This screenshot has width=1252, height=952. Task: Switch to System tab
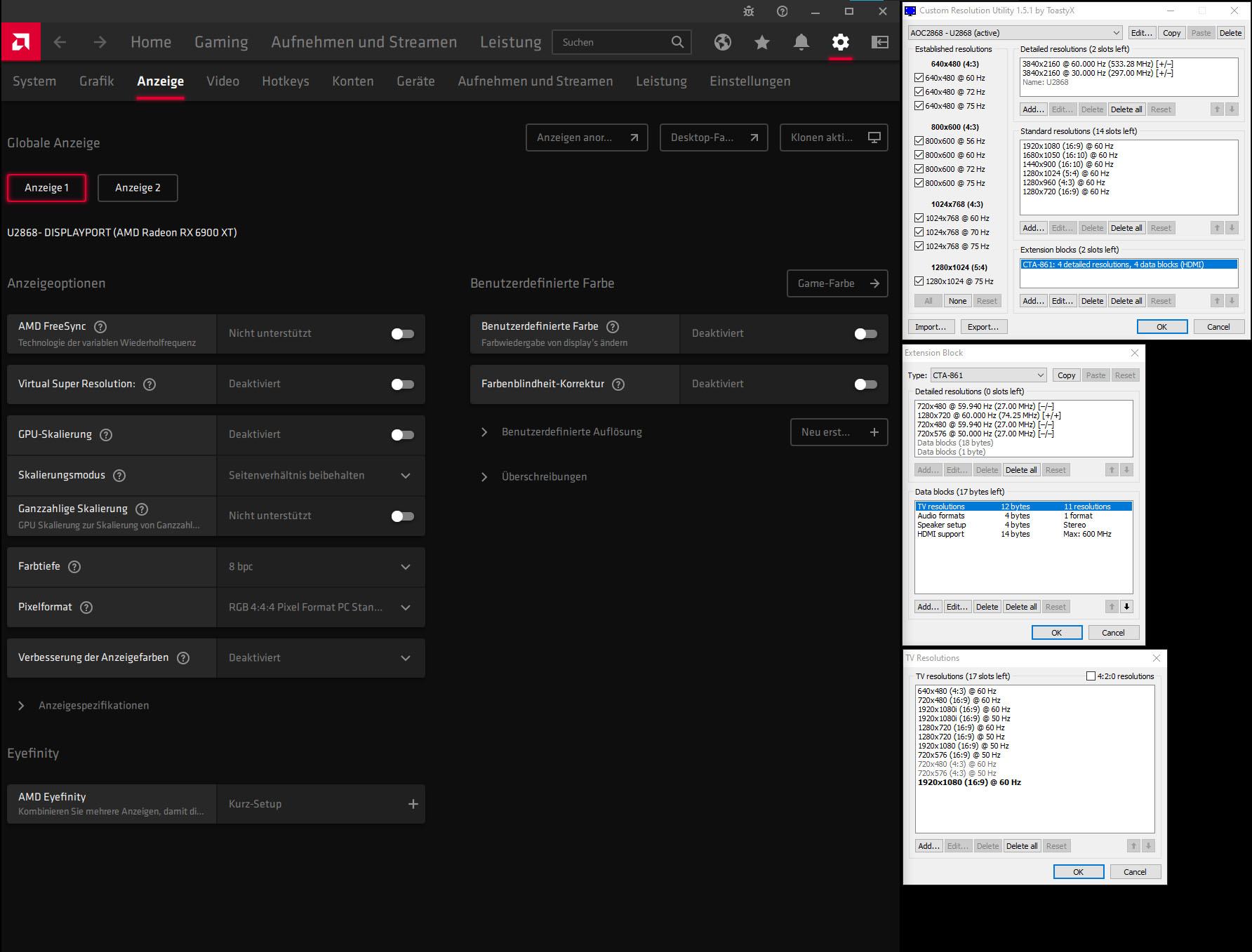click(x=34, y=81)
